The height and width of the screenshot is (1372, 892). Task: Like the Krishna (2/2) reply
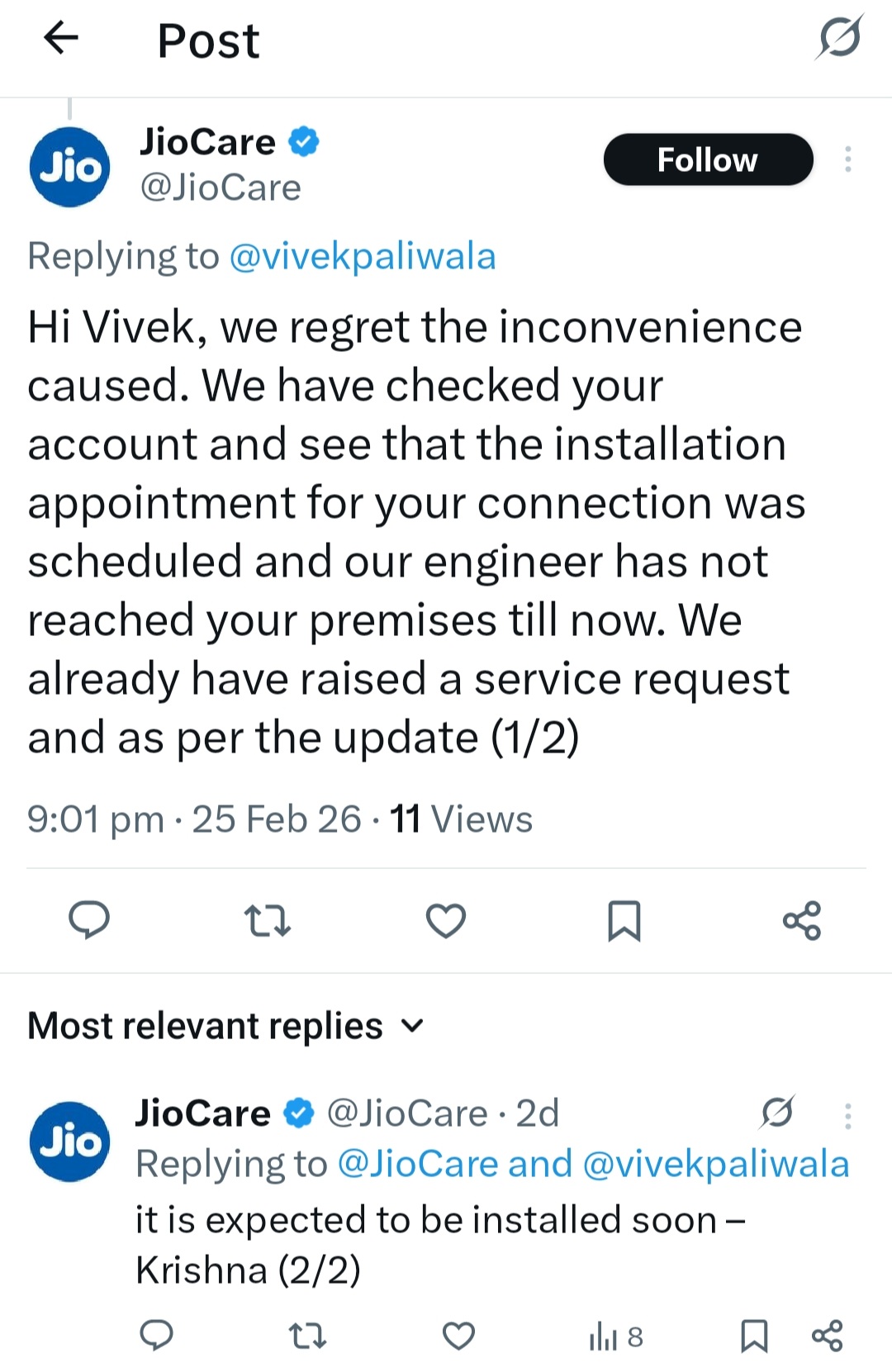459,1335
